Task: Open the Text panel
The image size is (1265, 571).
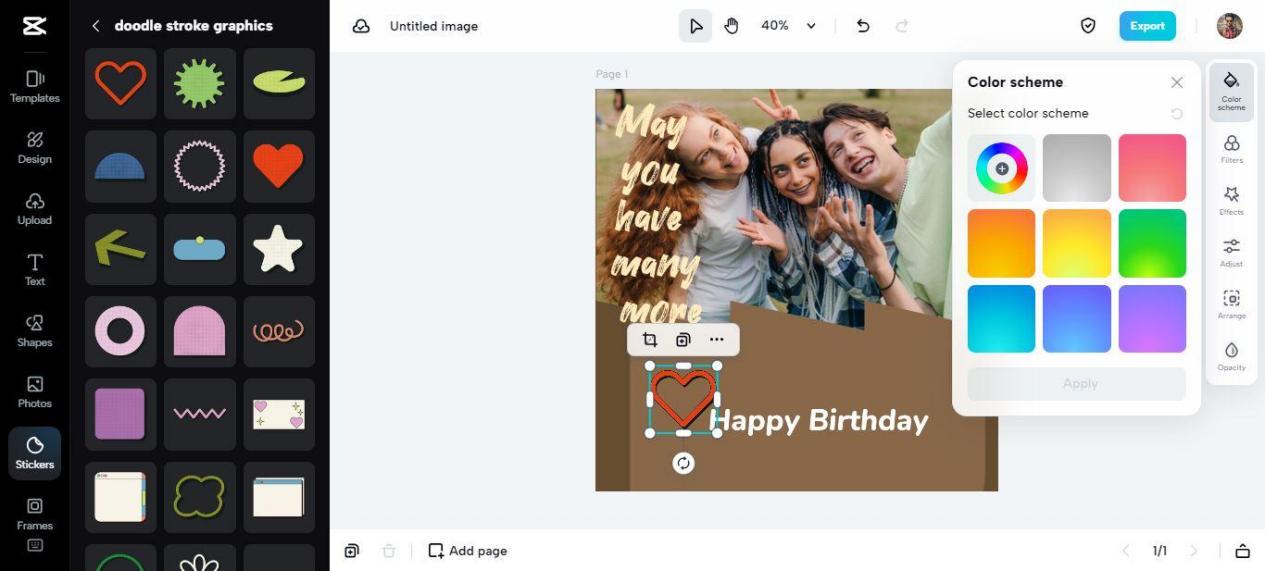Action: click(x=35, y=270)
